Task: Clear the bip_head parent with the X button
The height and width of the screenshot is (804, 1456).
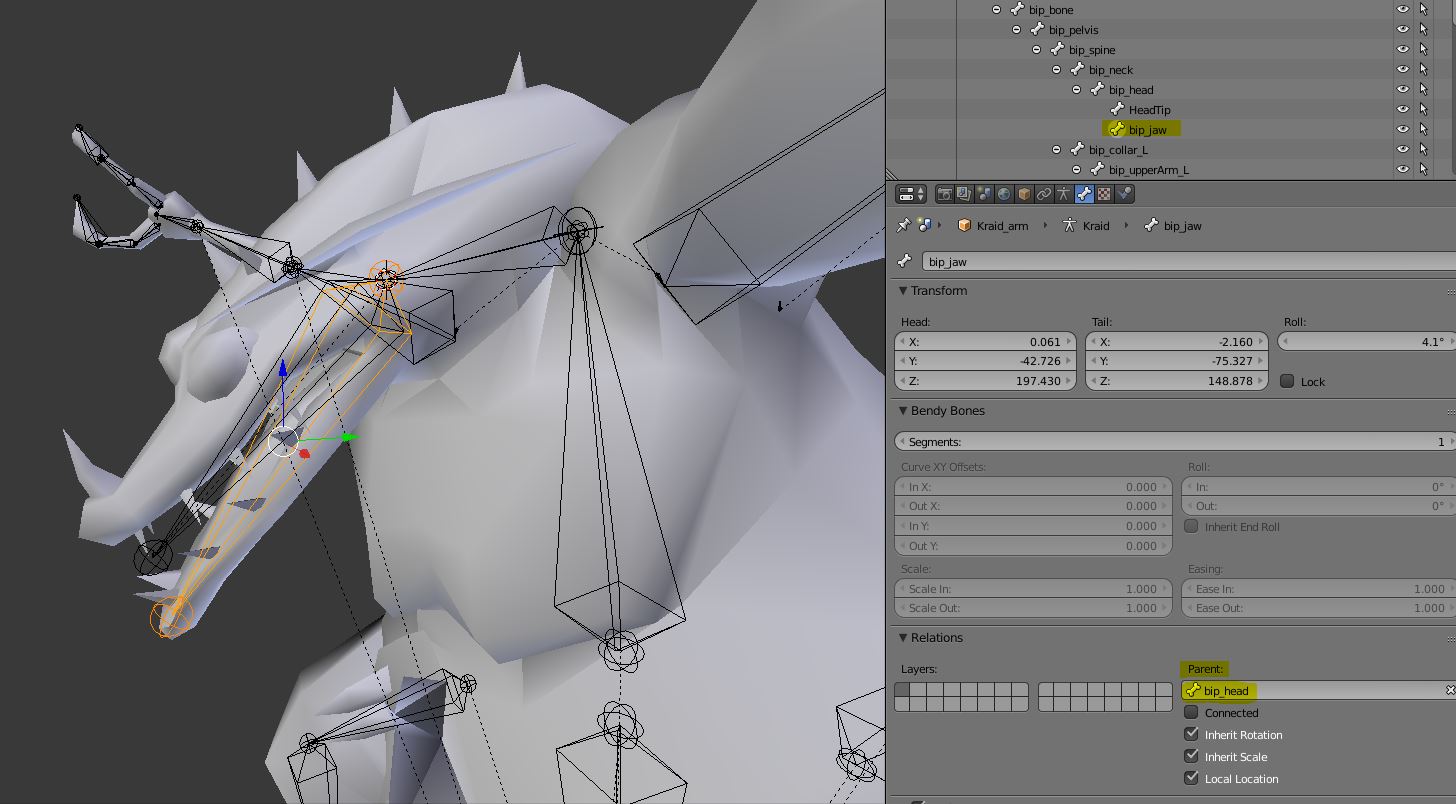Action: 1450,691
